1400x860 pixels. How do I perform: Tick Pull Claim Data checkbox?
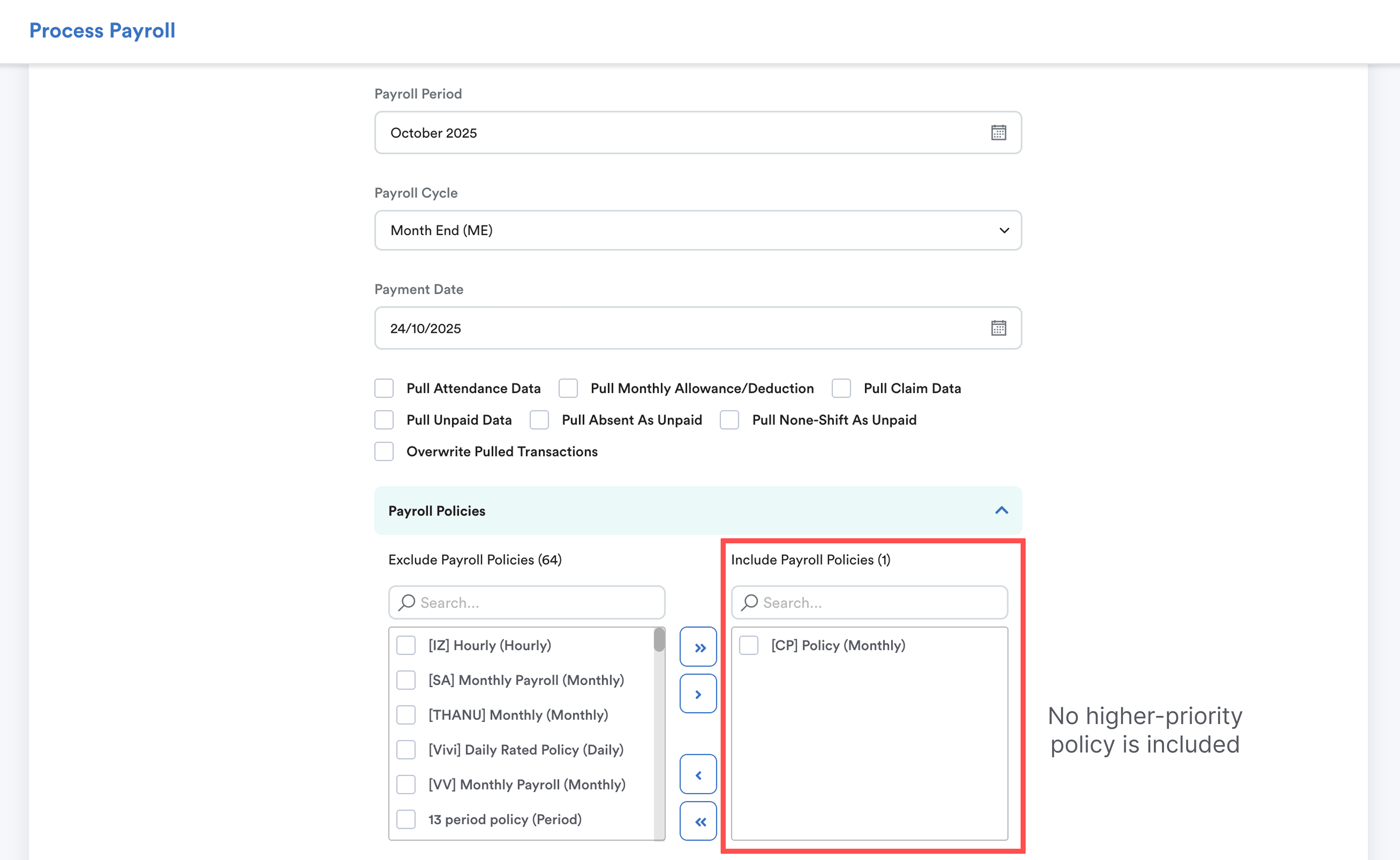coord(841,388)
